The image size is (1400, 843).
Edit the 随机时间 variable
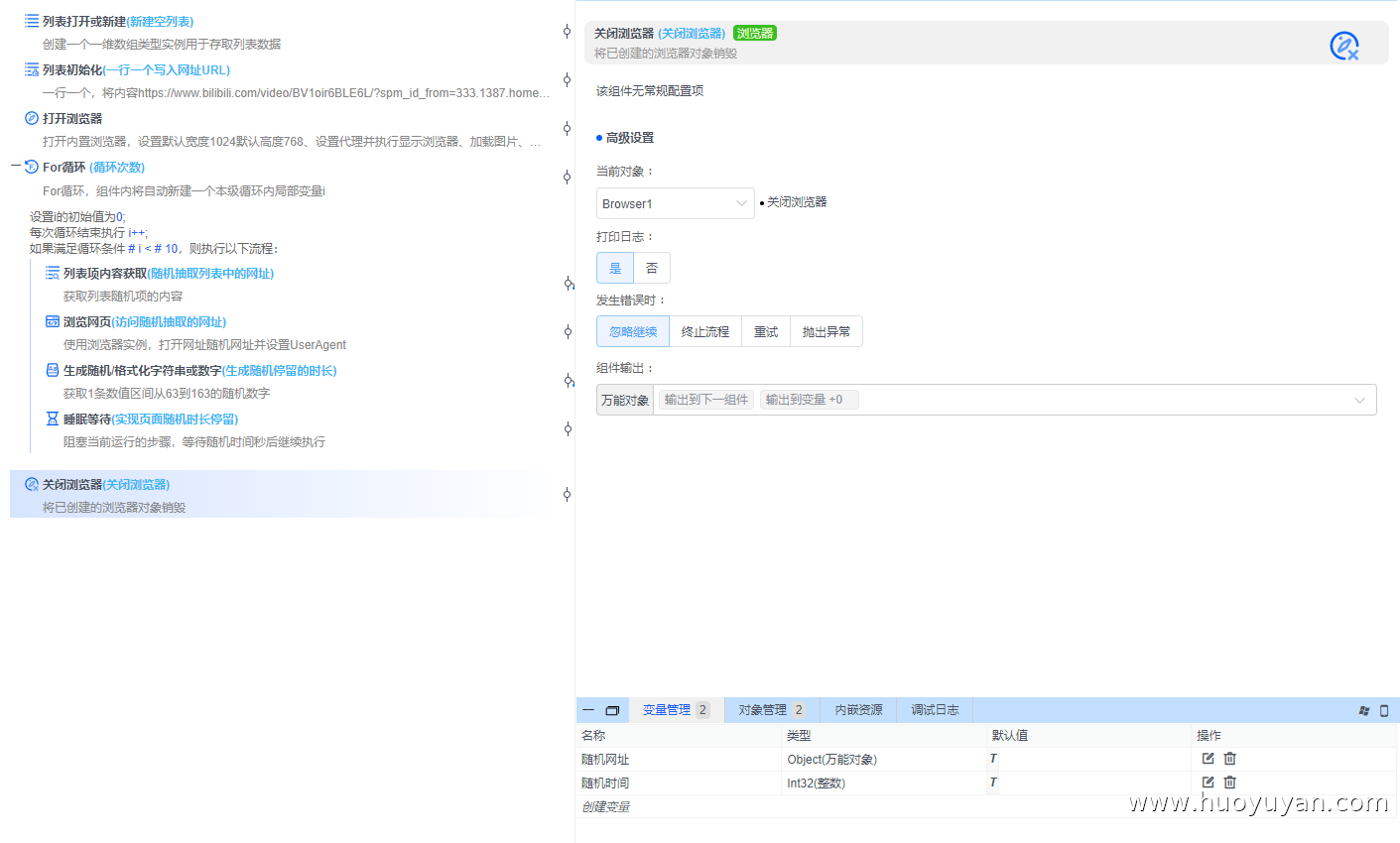pyautogui.click(x=1208, y=783)
